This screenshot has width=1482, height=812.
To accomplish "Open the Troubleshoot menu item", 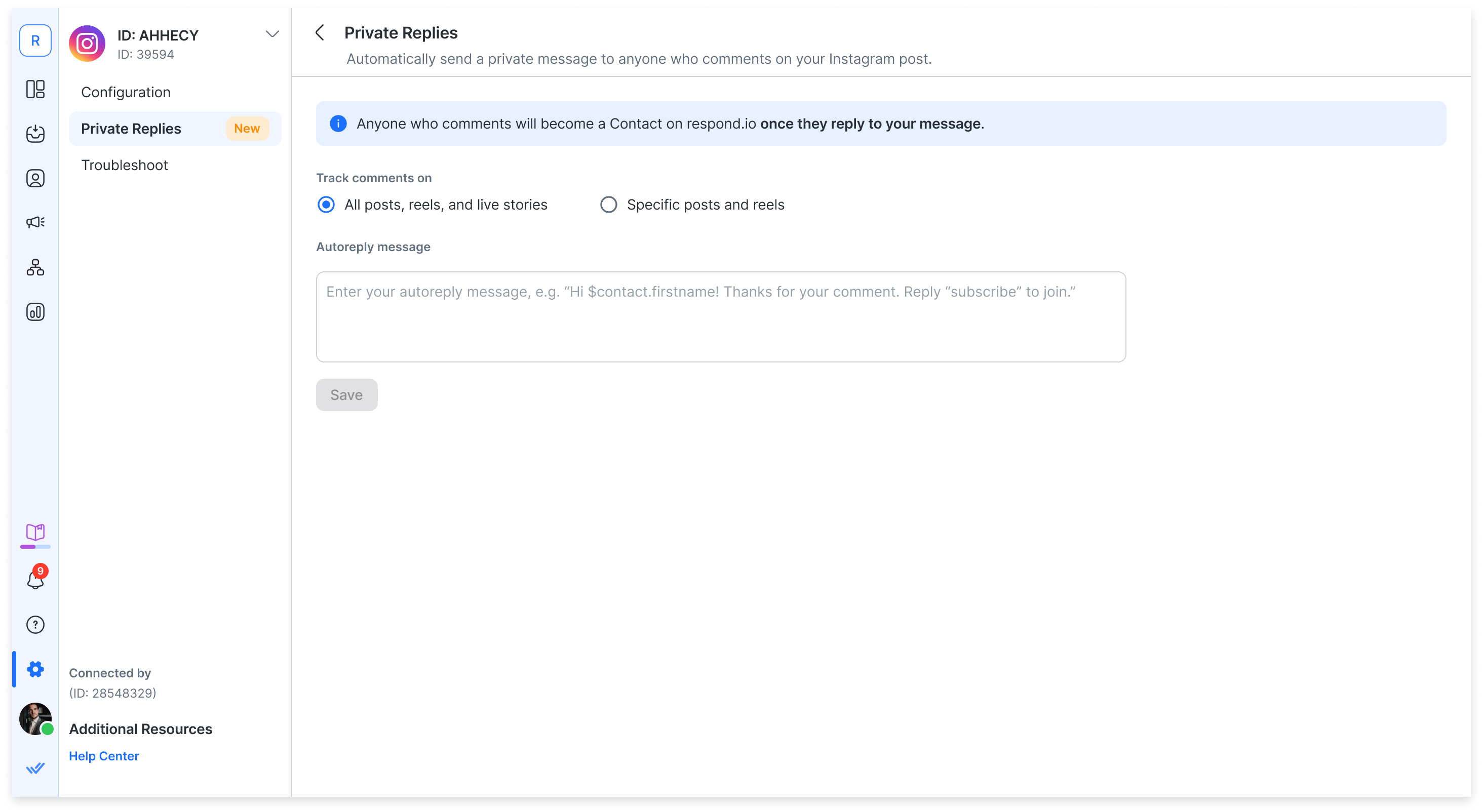I will [124, 165].
